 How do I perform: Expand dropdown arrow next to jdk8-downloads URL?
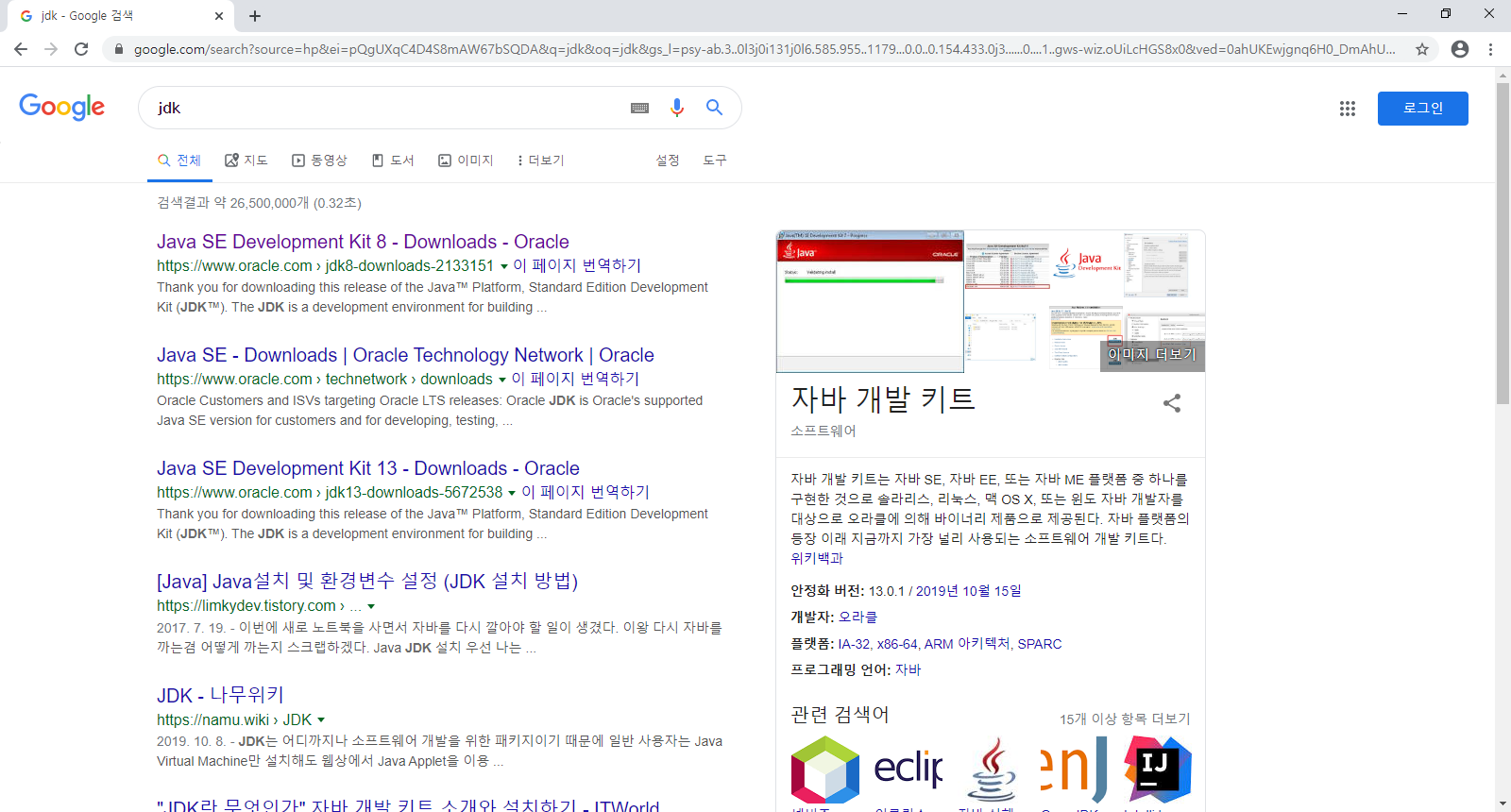pos(503,266)
